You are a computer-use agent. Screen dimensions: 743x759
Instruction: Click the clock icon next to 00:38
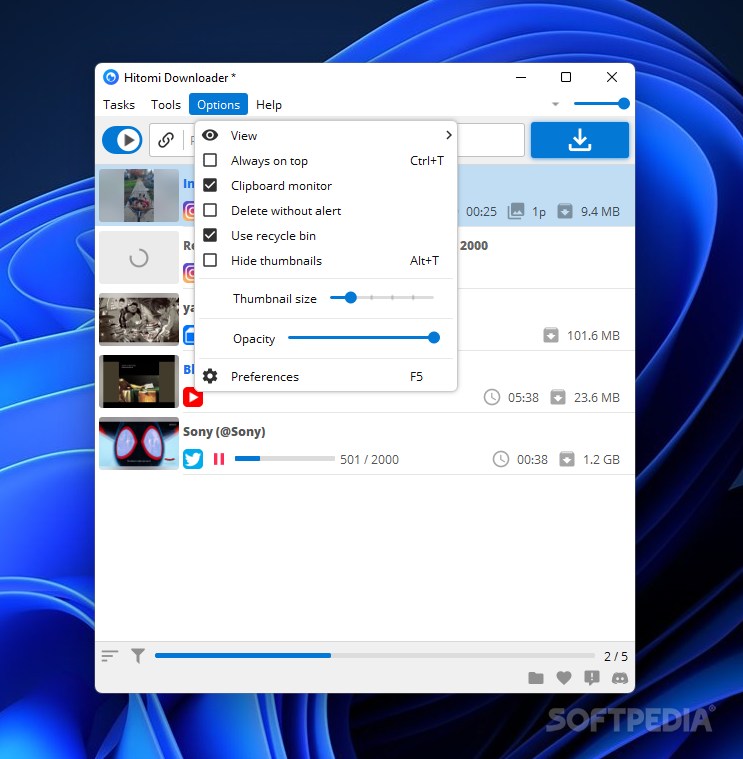[501, 459]
